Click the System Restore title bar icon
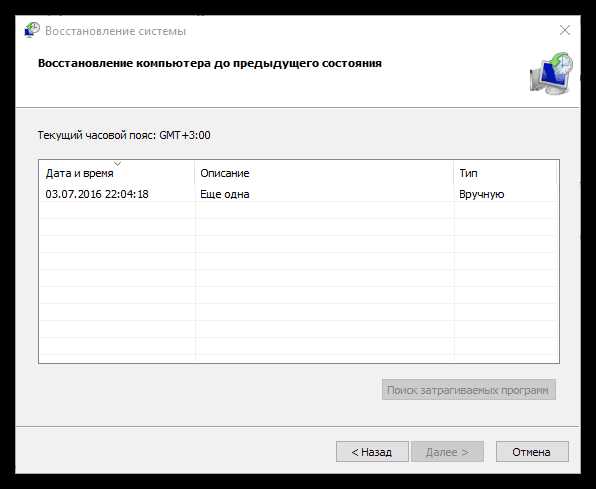 pos(32,30)
